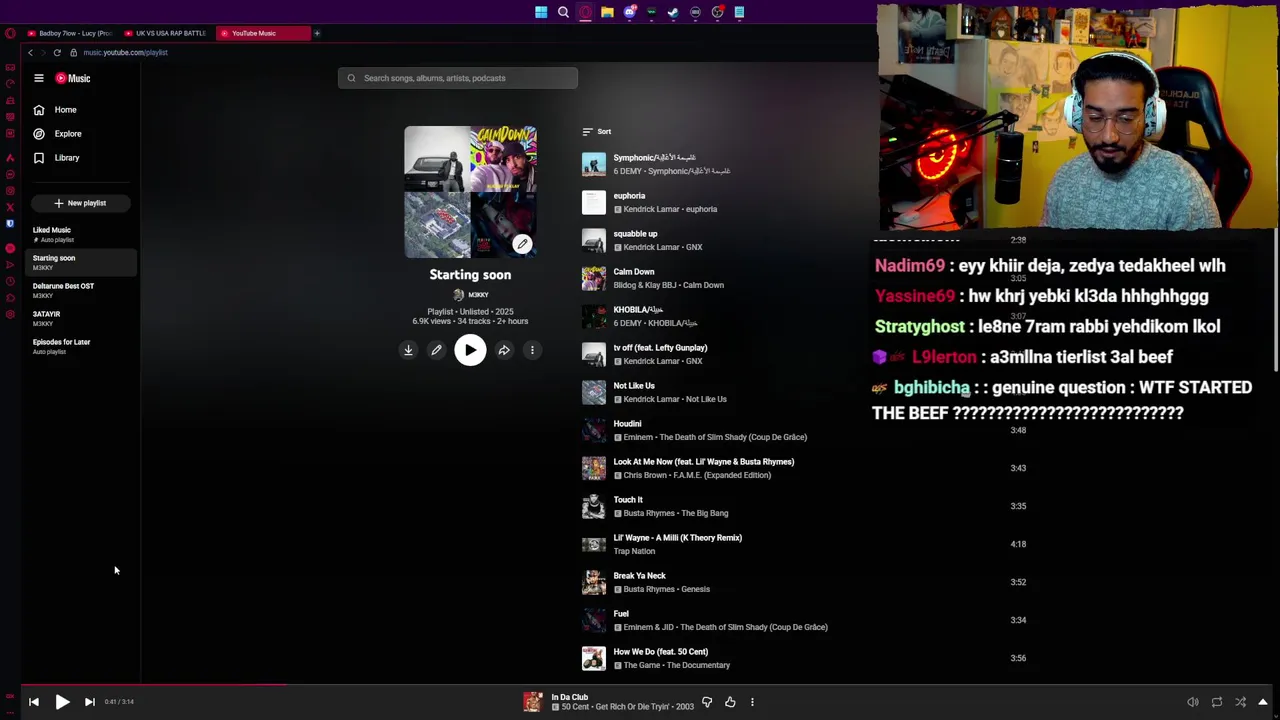1280x720 pixels.
Task: Open a new browser tab with plus
Action: [317, 33]
